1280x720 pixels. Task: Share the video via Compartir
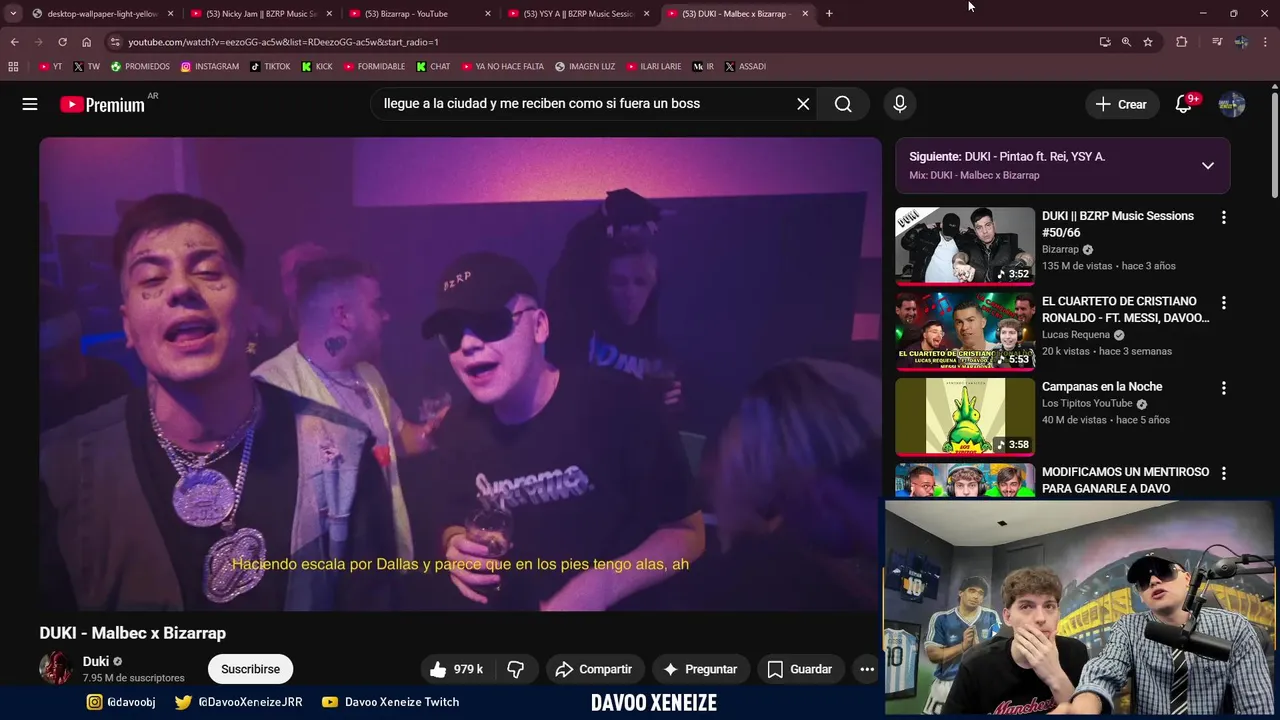(x=594, y=669)
